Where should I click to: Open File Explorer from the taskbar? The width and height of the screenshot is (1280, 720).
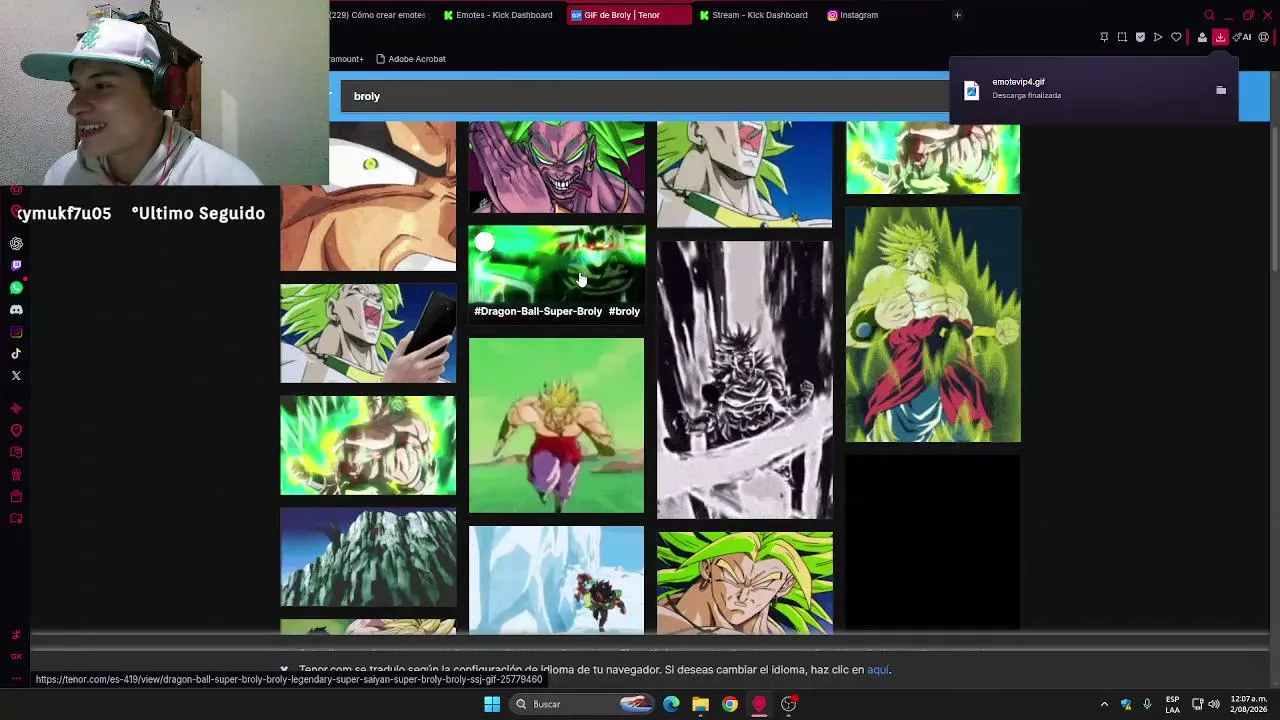(700, 704)
